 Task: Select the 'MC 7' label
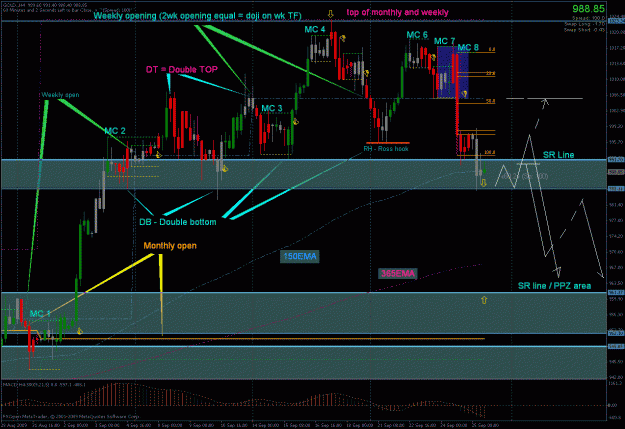444,41
